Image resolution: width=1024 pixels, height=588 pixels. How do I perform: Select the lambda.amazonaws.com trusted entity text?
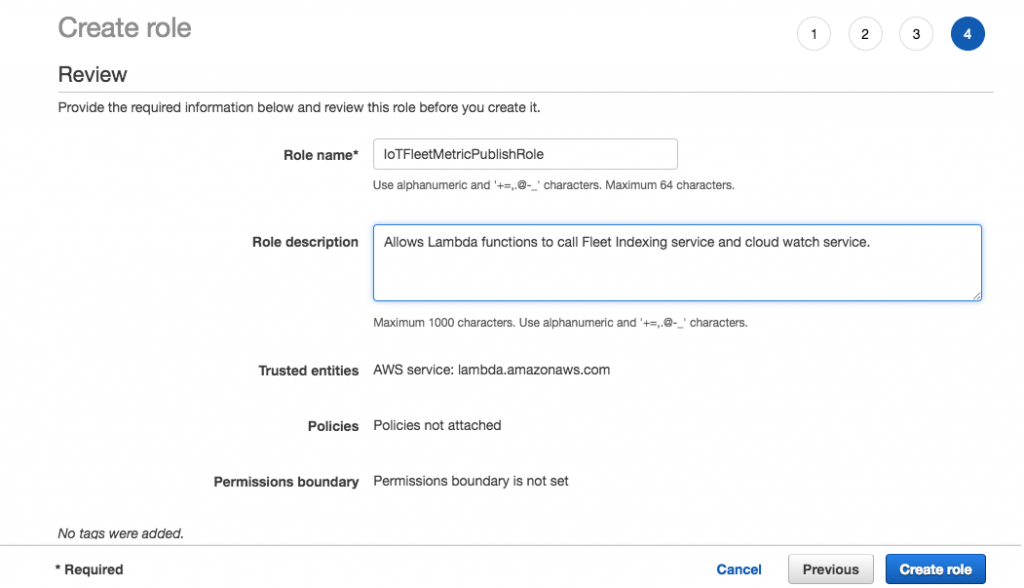534,370
